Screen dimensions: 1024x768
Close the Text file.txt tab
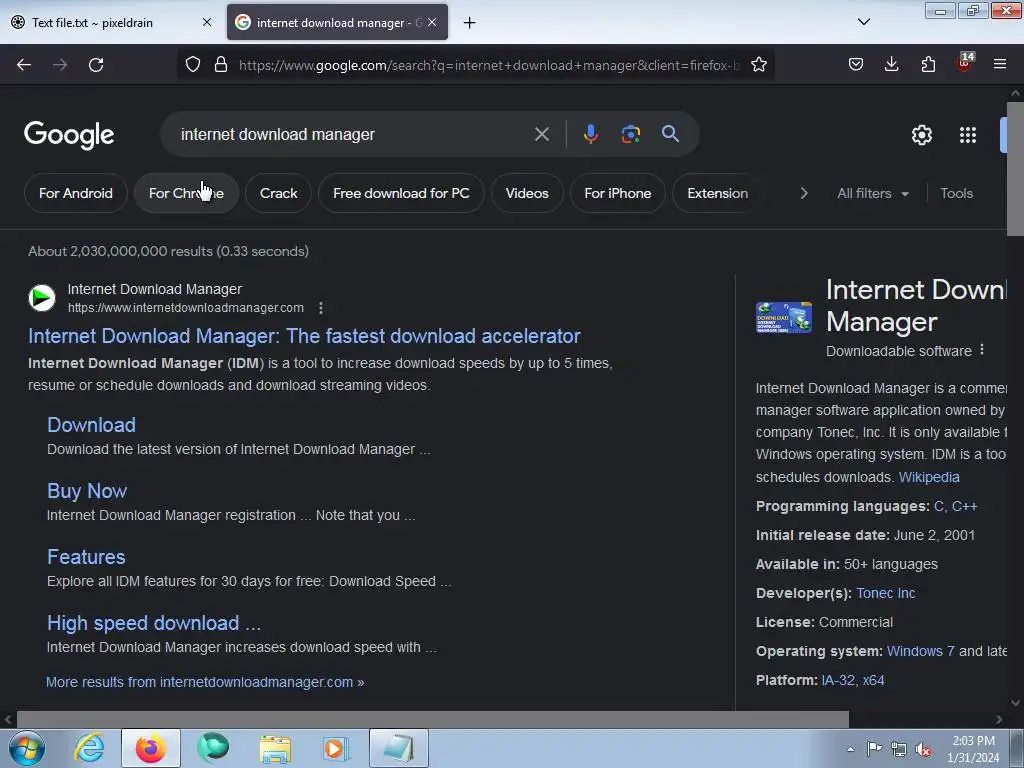click(207, 23)
